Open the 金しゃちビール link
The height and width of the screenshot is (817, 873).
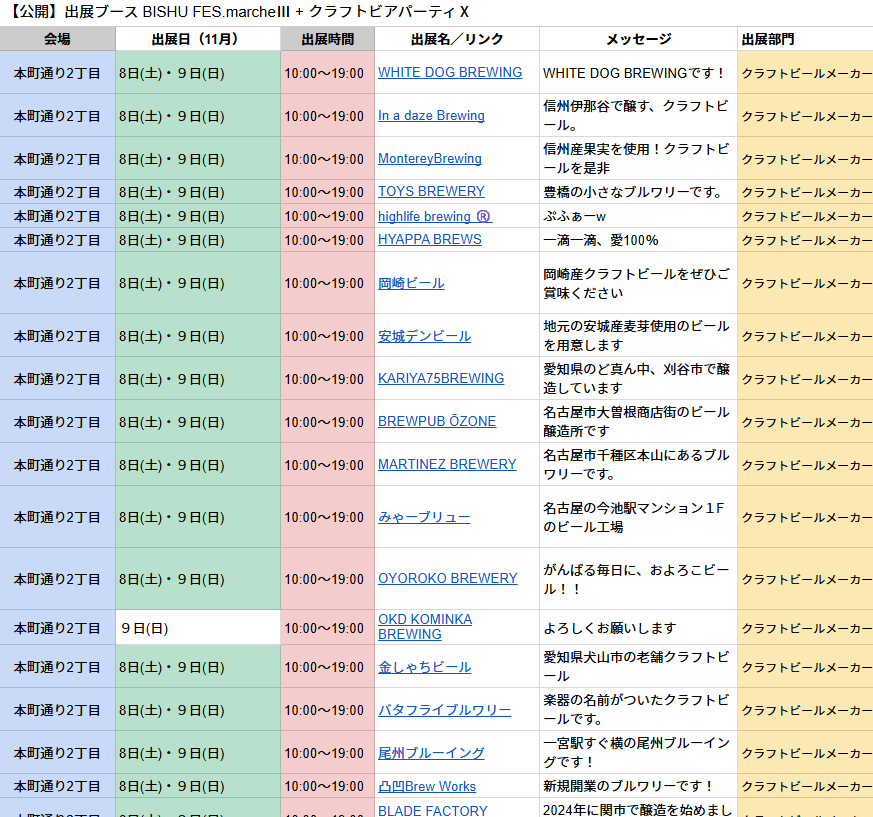(x=424, y=667)
